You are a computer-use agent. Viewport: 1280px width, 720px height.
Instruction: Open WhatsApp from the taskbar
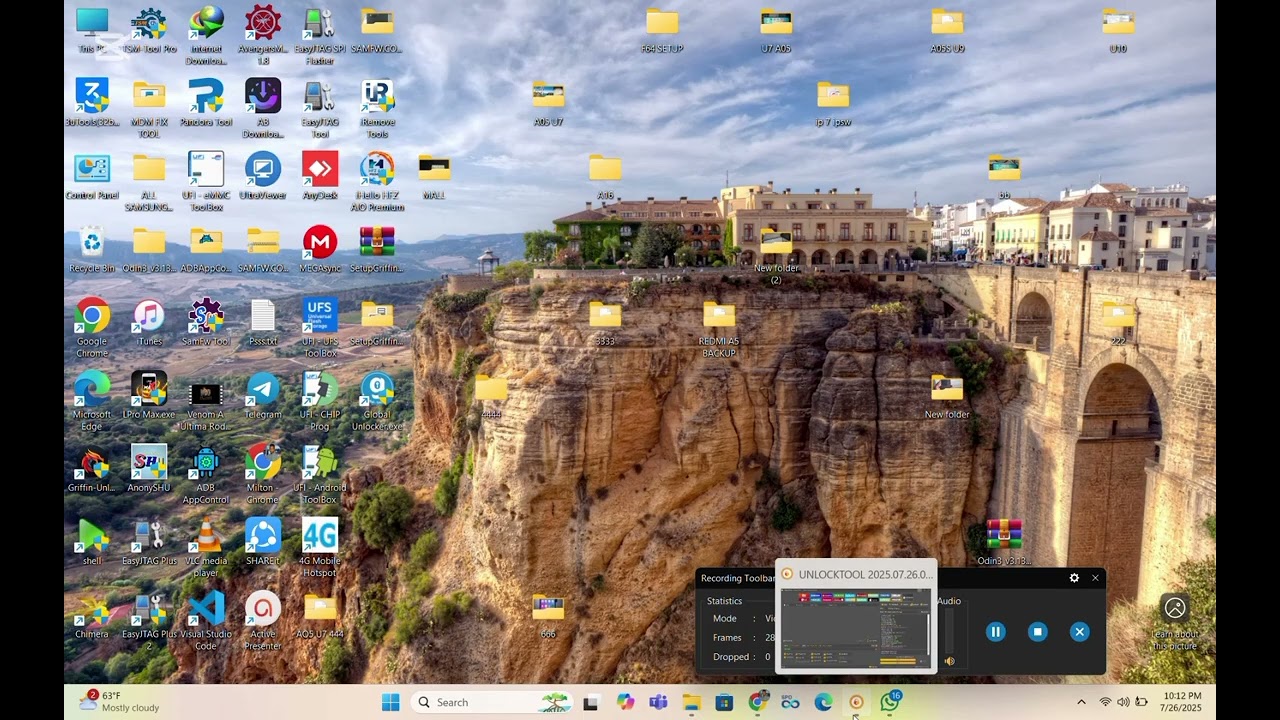[889, 702]
